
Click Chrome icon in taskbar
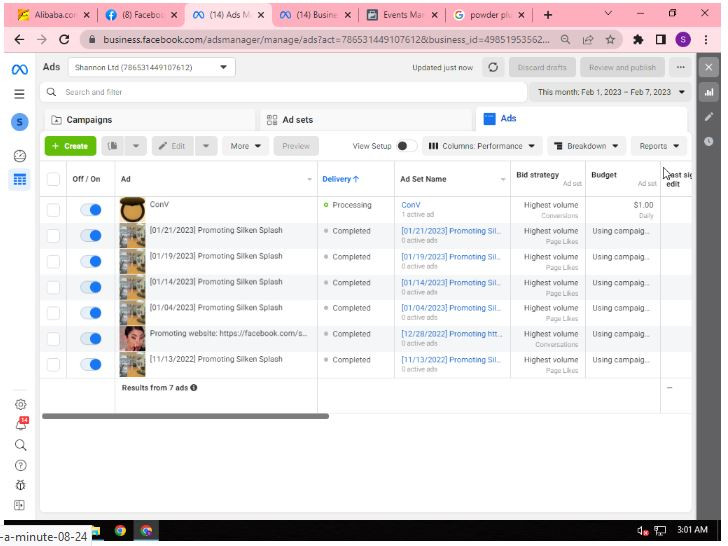(120, 530)
